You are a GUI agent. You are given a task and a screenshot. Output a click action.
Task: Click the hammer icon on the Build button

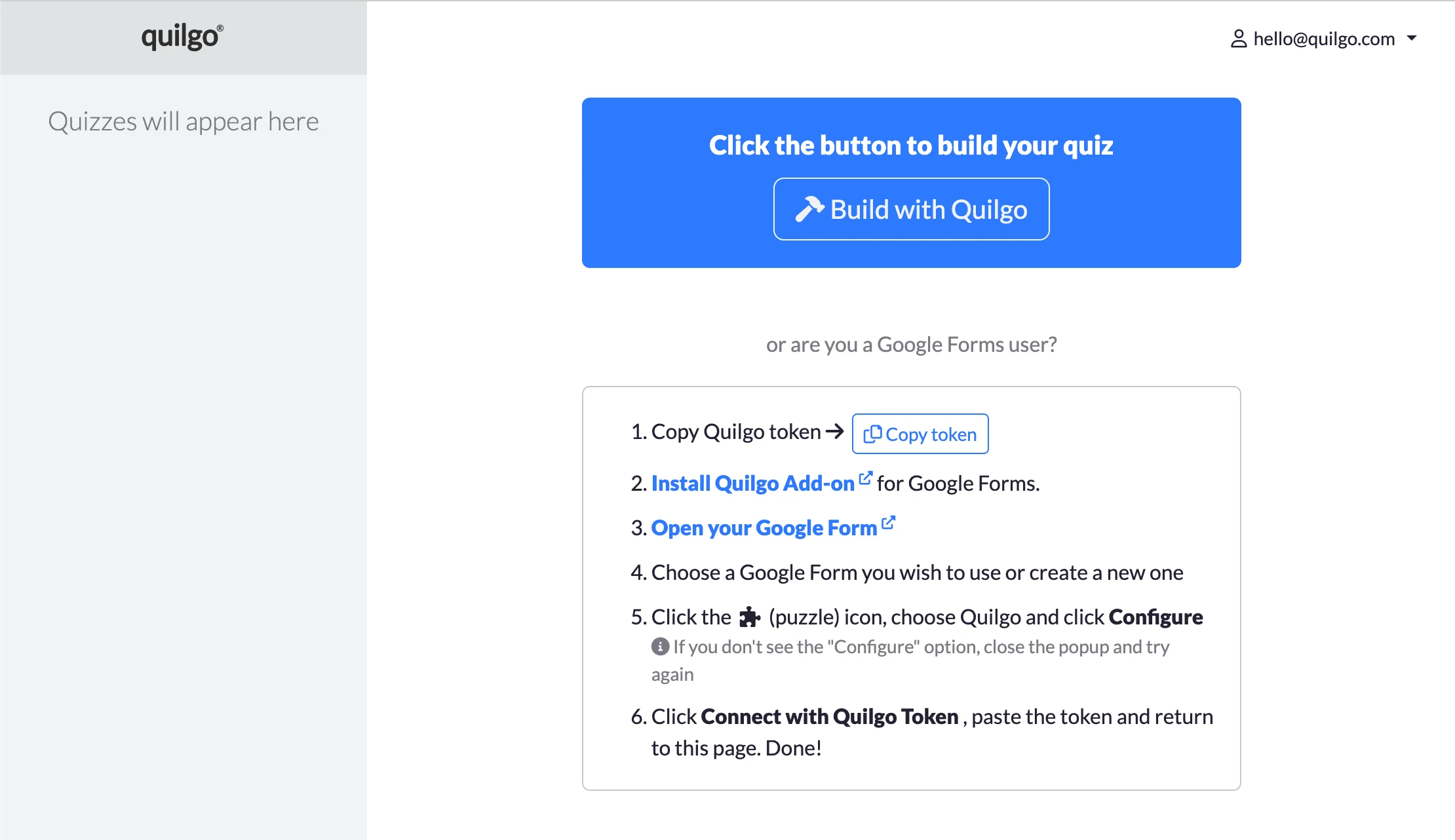click(x=809, y=208)
